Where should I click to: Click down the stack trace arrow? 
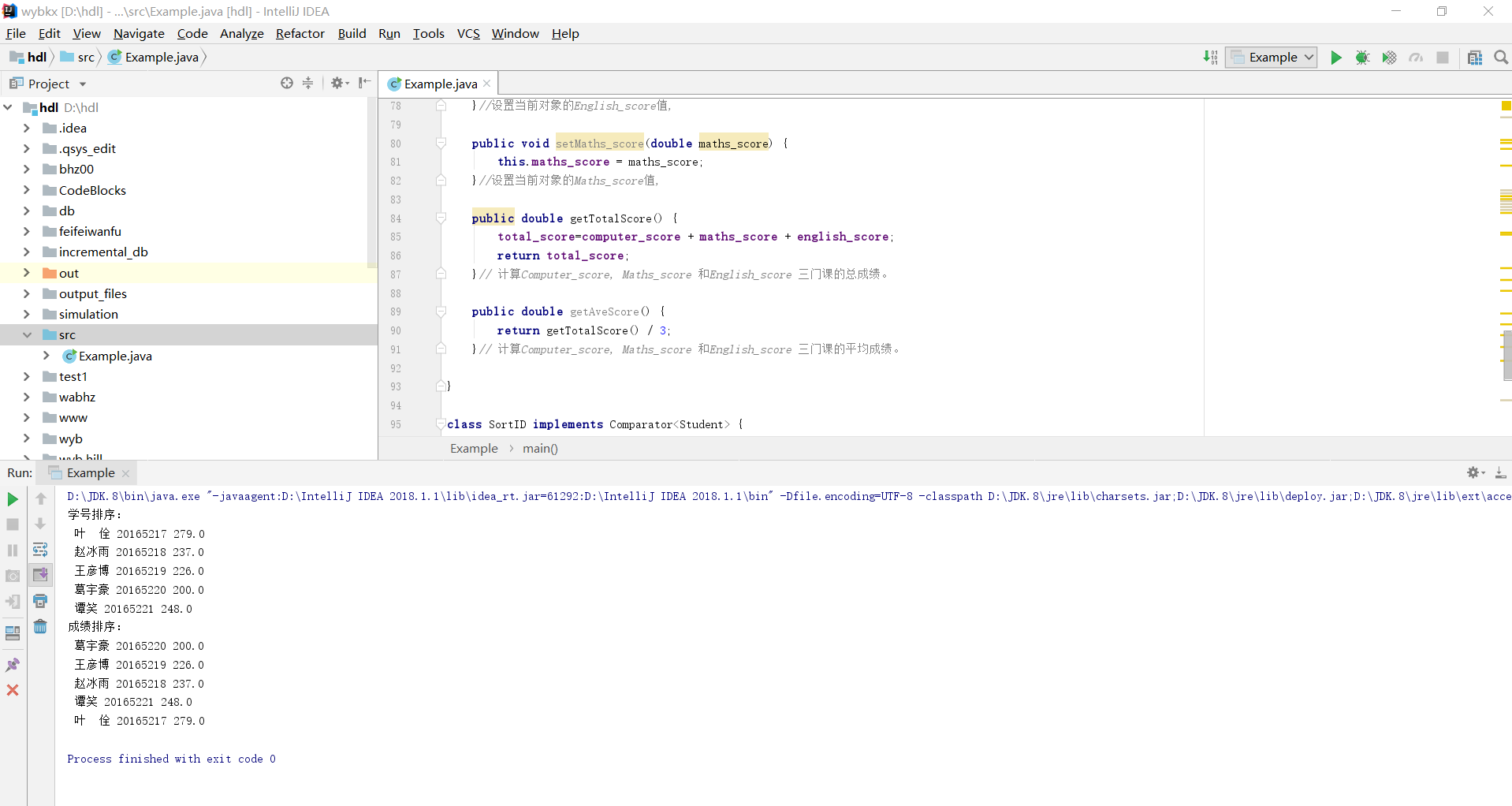(41, 524)
